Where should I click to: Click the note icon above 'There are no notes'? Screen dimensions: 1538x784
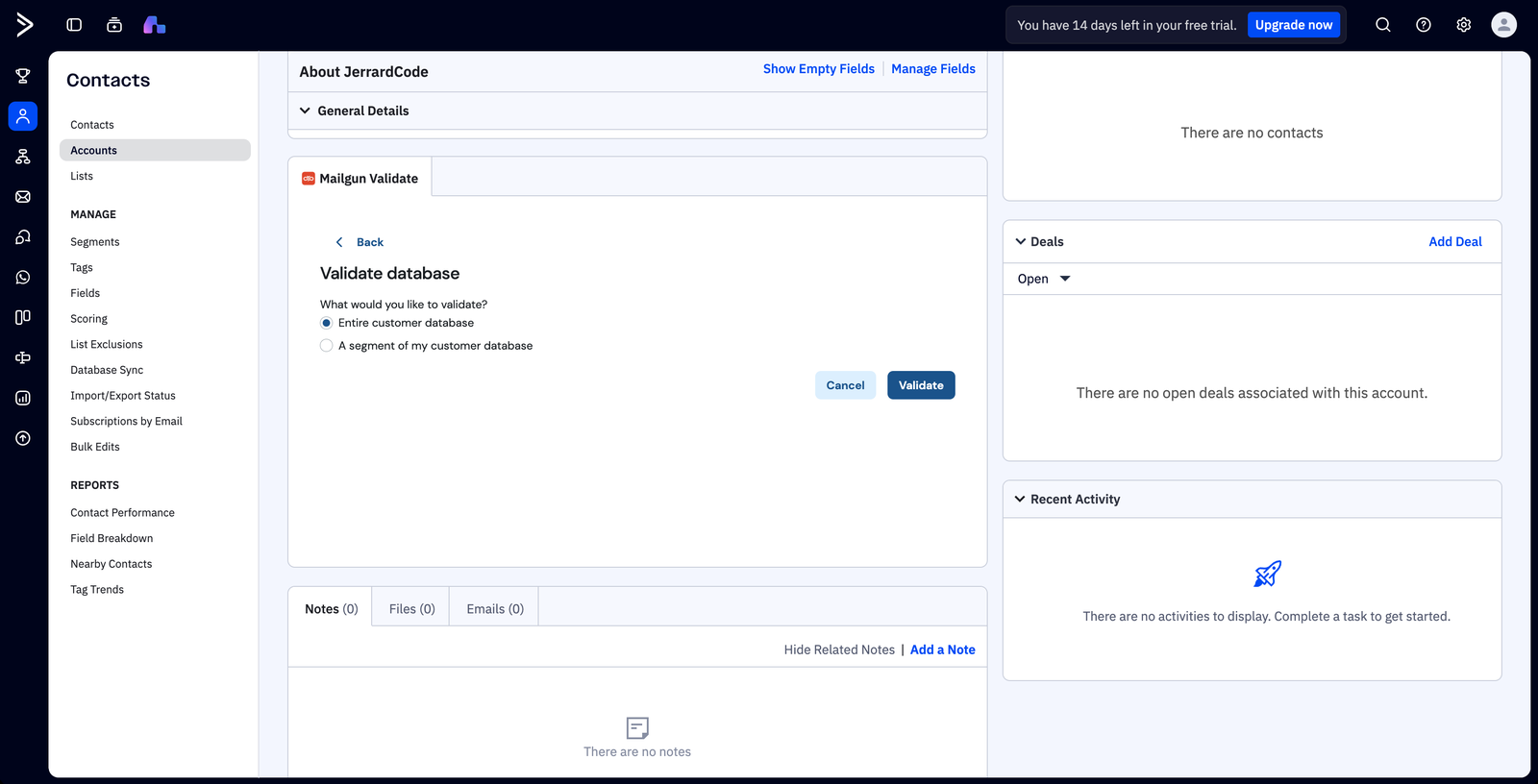point(637,728)
